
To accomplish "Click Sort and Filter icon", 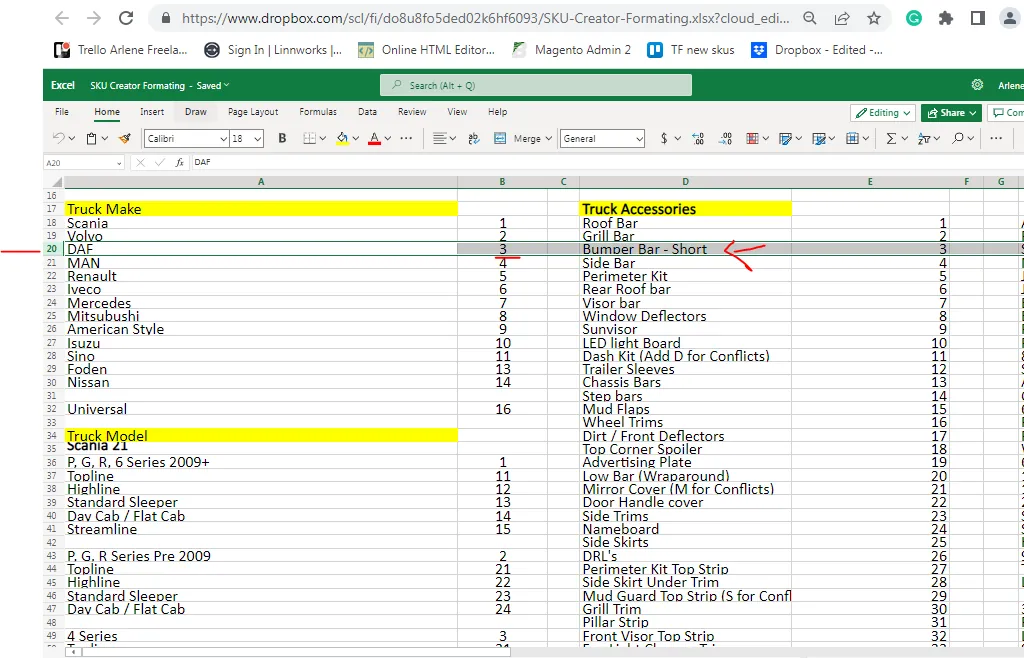I will (923, 138).
